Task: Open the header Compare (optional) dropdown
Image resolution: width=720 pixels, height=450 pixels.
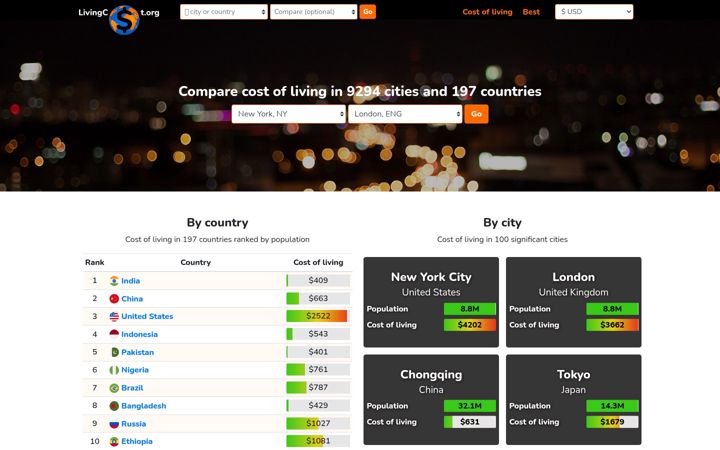Action: (x=314, y=12)
